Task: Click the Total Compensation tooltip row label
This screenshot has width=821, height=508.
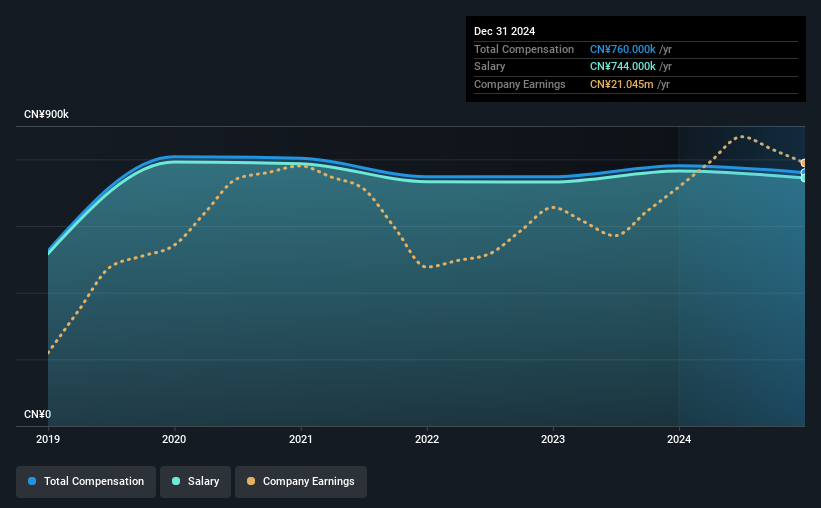Action: [524, 49]
